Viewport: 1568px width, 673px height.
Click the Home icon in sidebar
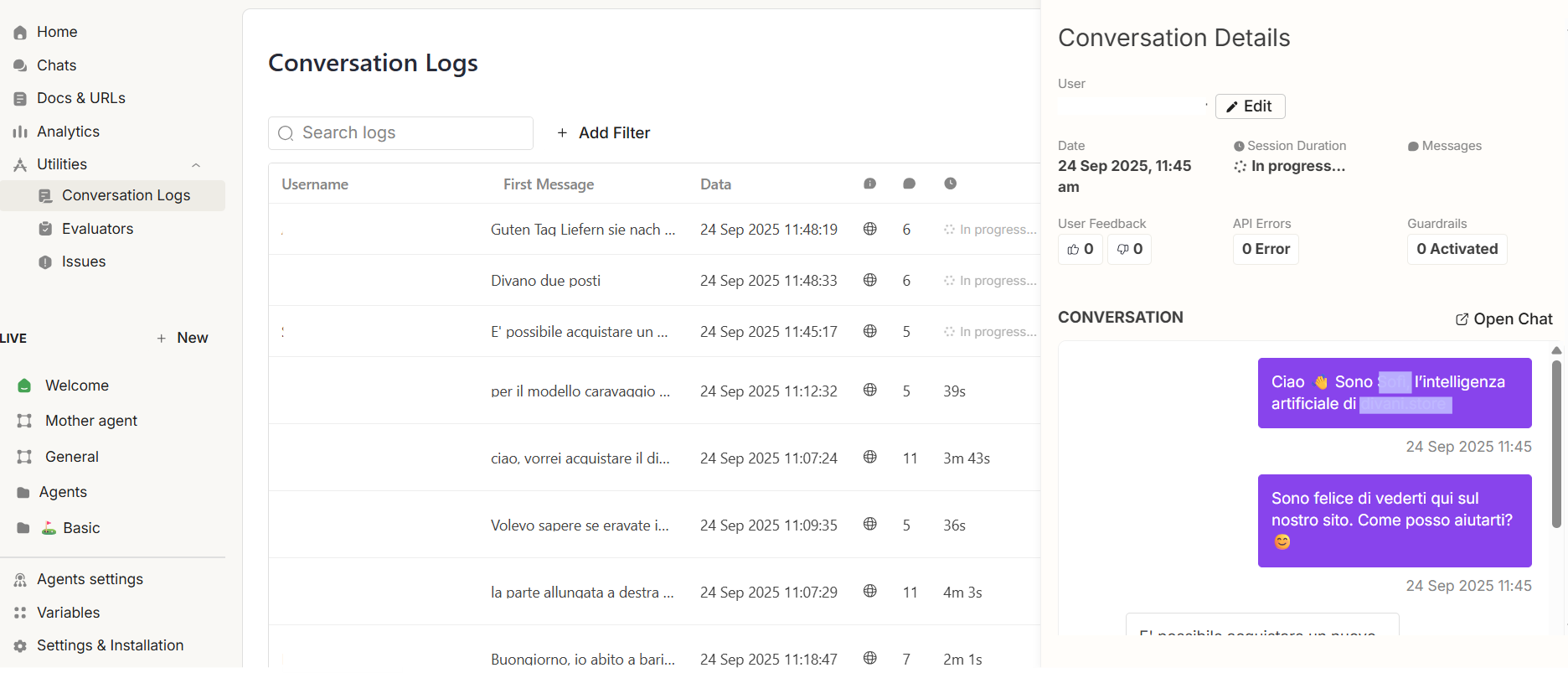[20, 33]
